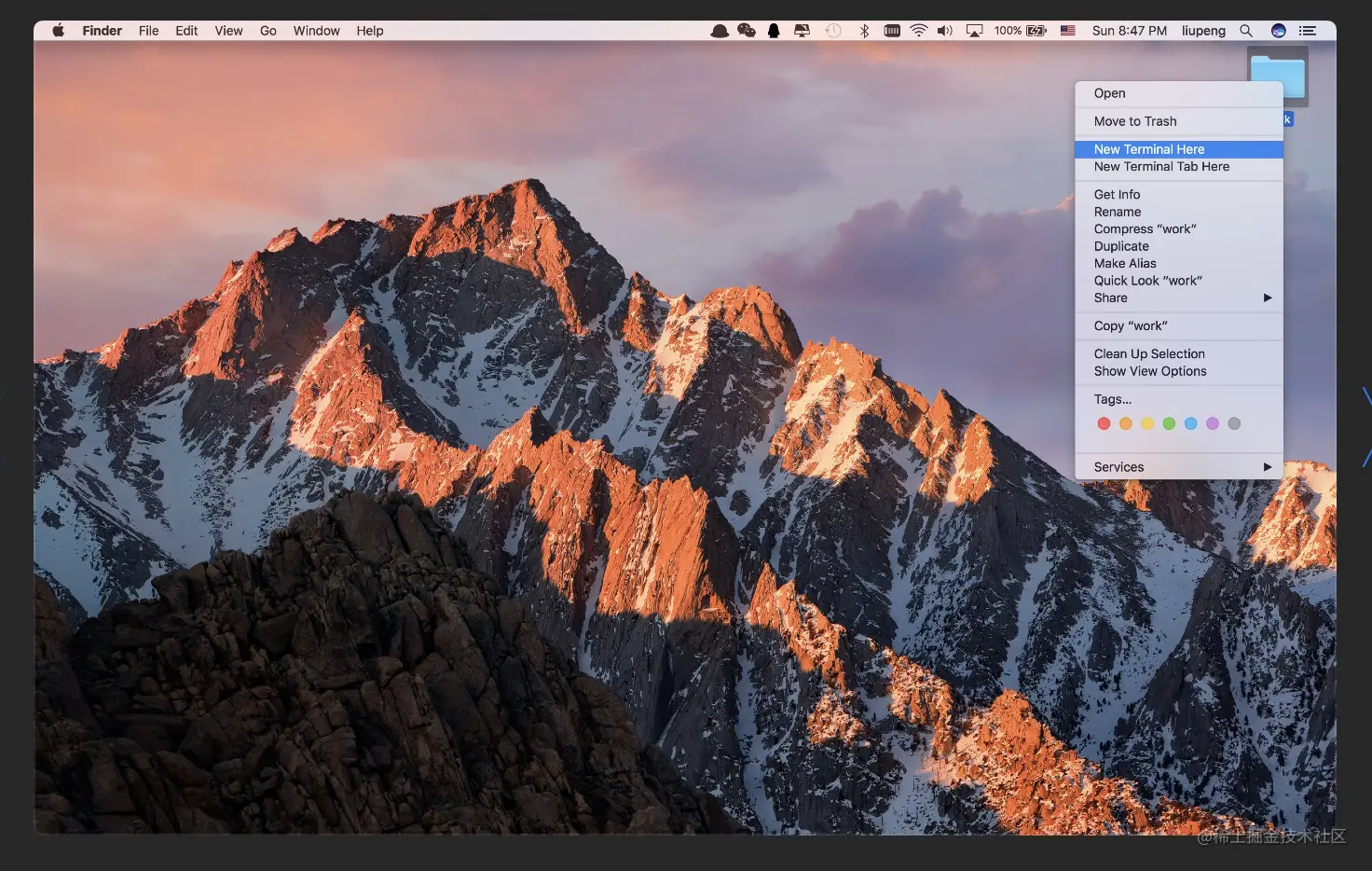Select New Terminal Here
Screen dimensions: 1372x871
tap(1179, 149)
